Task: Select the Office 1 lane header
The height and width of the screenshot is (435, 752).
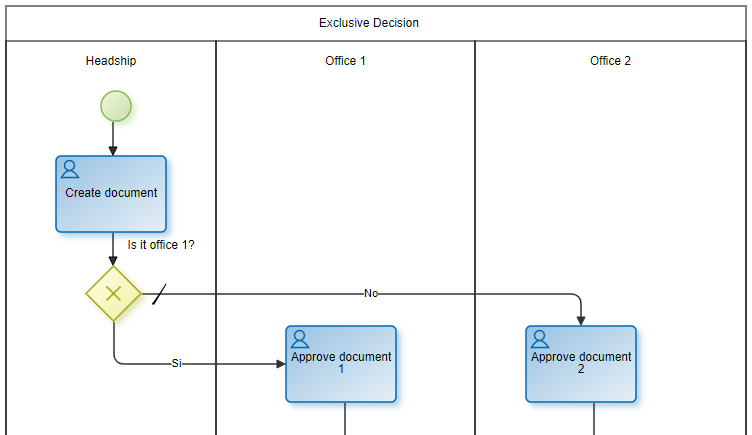Action: 345,61
